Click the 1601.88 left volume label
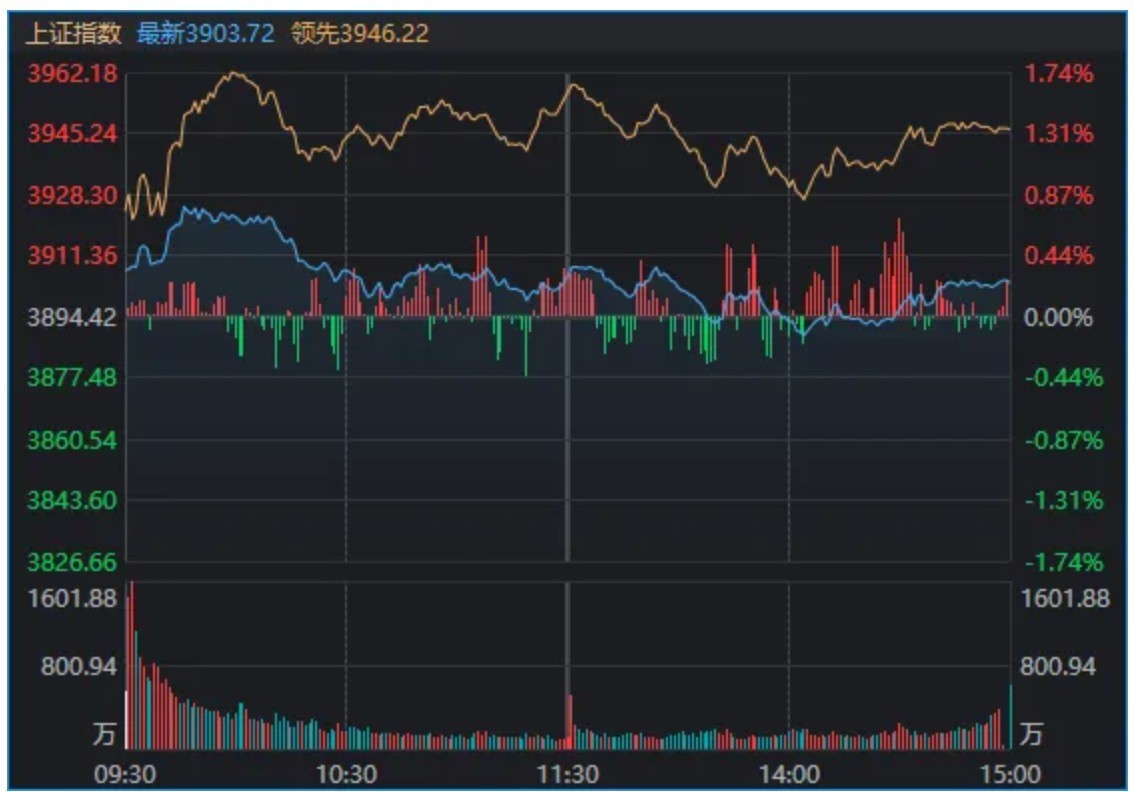The image size is (1134, 792). 72,598
